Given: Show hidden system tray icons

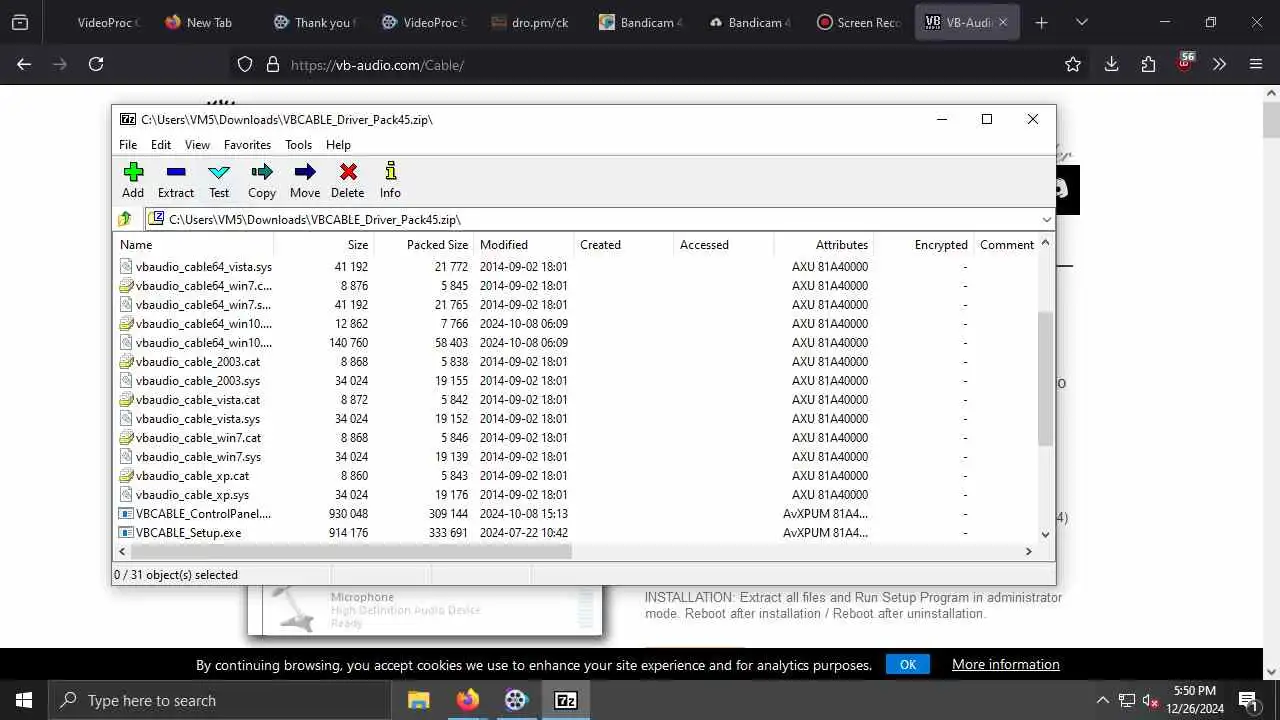Looking at the screenshot, I should click(1103, 700).
